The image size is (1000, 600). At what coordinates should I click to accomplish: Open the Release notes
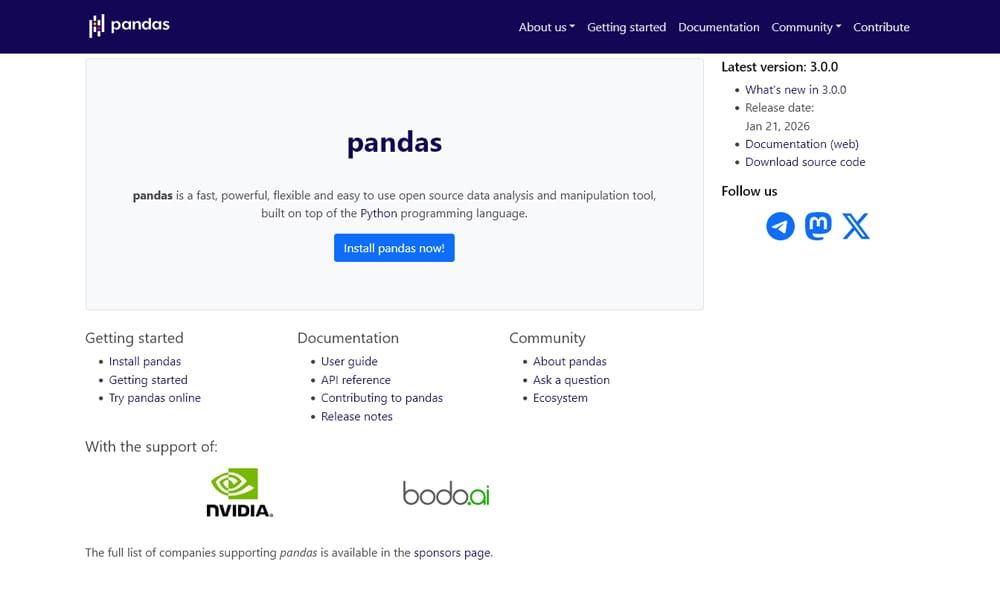[x=356, y=416]
